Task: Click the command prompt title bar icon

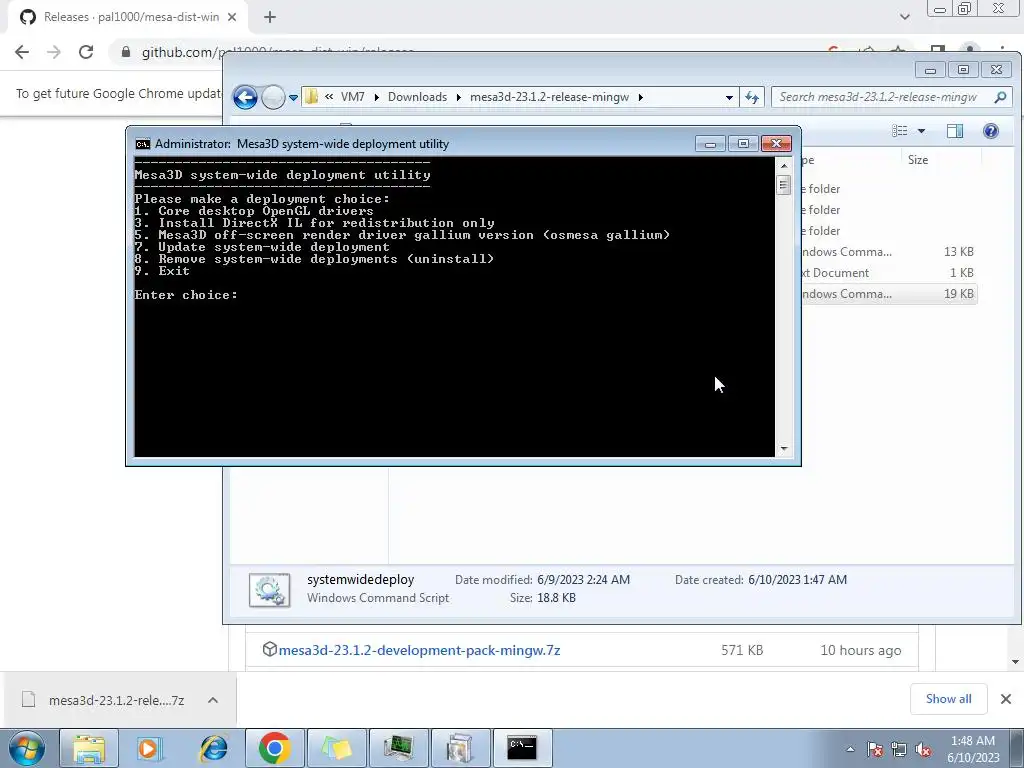Action: [142, 144]
